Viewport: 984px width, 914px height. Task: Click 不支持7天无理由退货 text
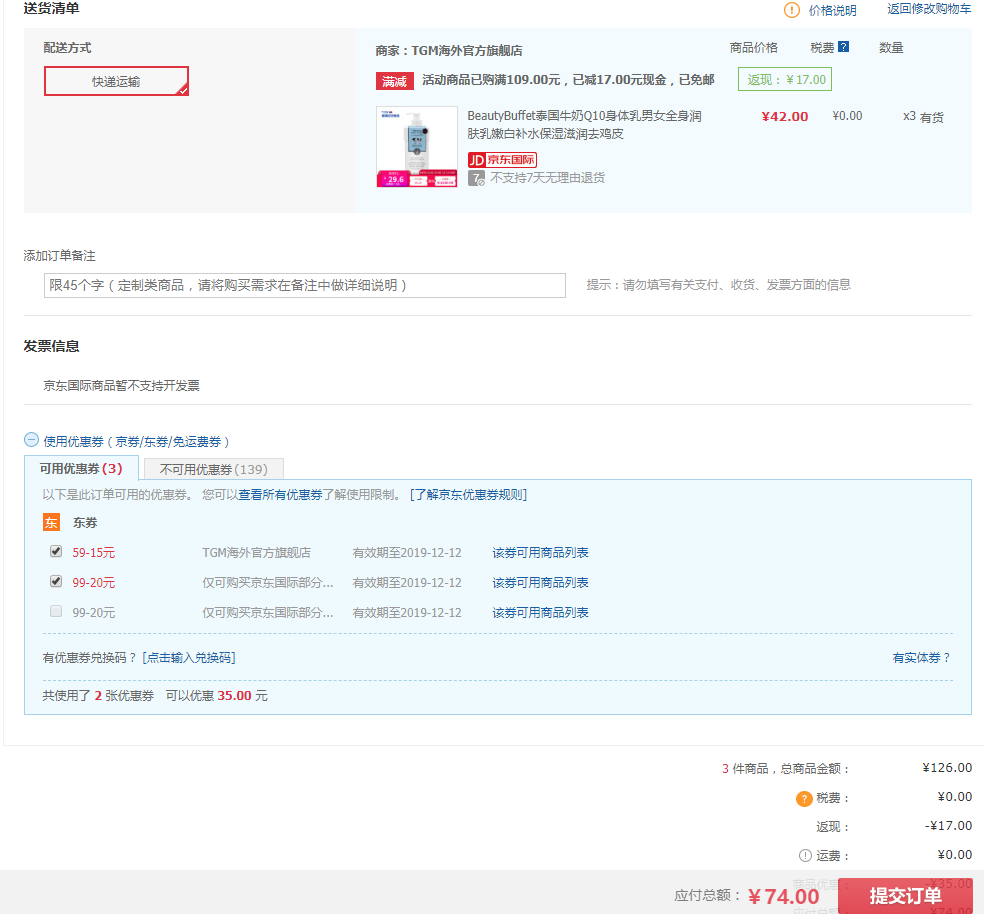[x=547, y=178]
